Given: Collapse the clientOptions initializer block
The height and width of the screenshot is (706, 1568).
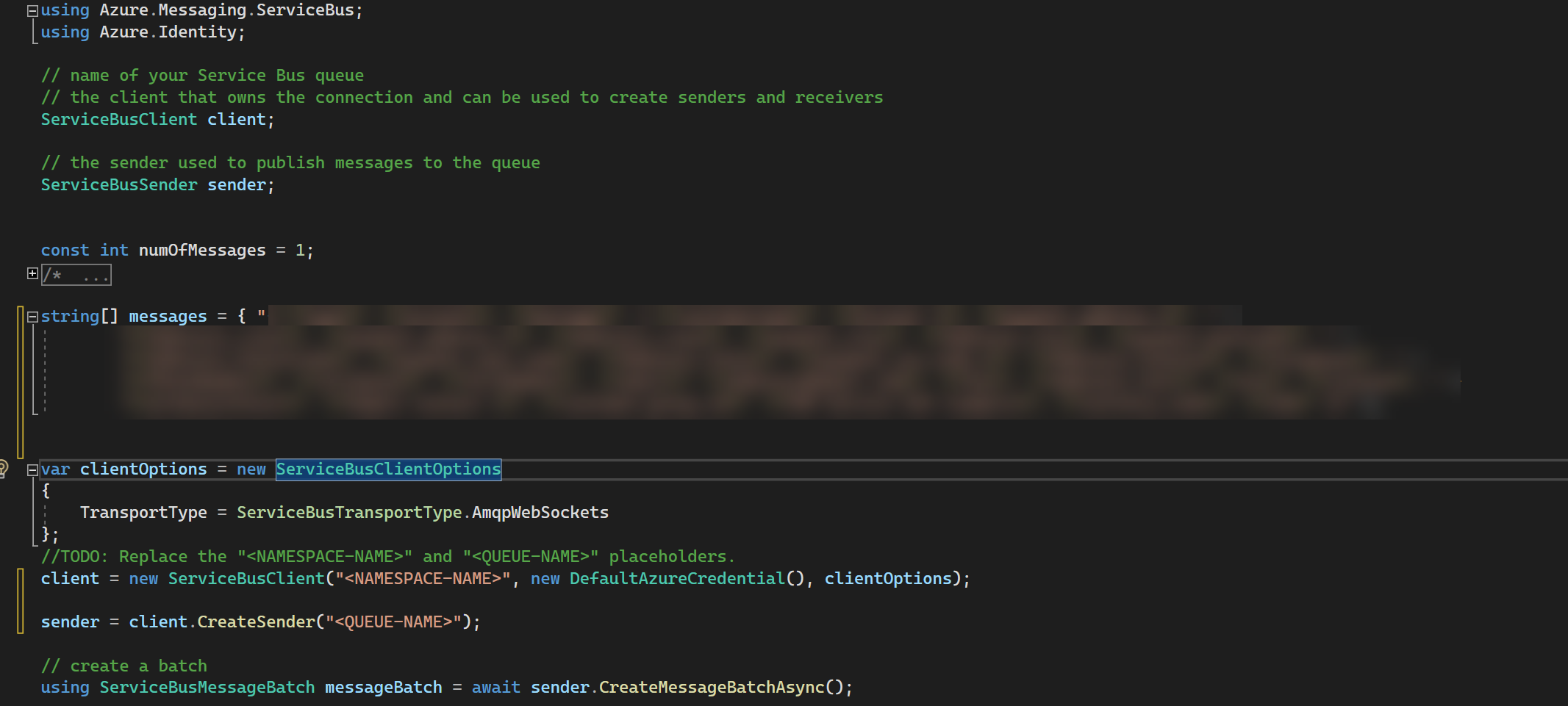Looking at the screenshot, I should (x=32, y=469).
